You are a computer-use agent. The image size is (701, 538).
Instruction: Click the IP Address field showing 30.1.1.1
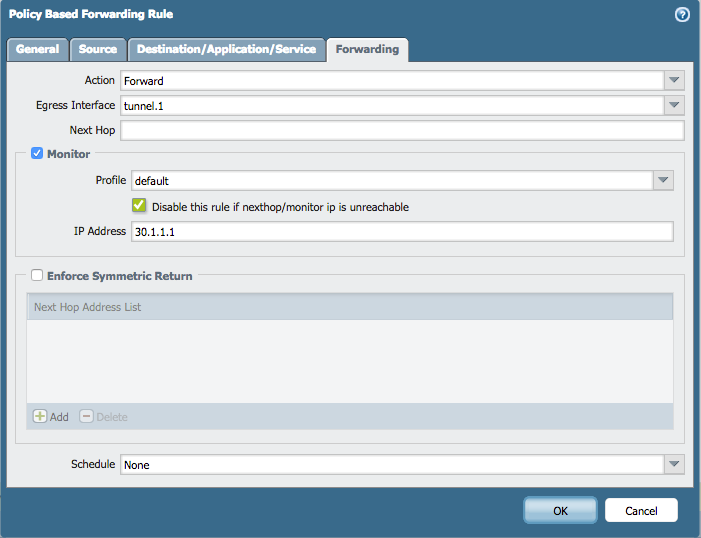coord(402,232)
